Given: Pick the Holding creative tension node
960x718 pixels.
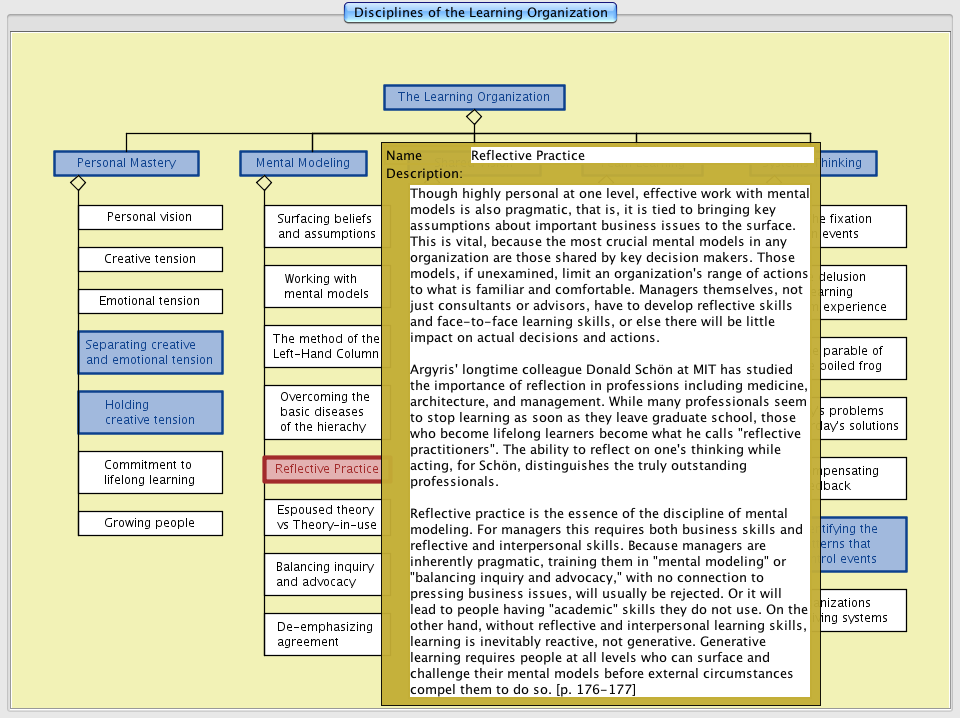Looking at the screenshot, I should [150, 412].
